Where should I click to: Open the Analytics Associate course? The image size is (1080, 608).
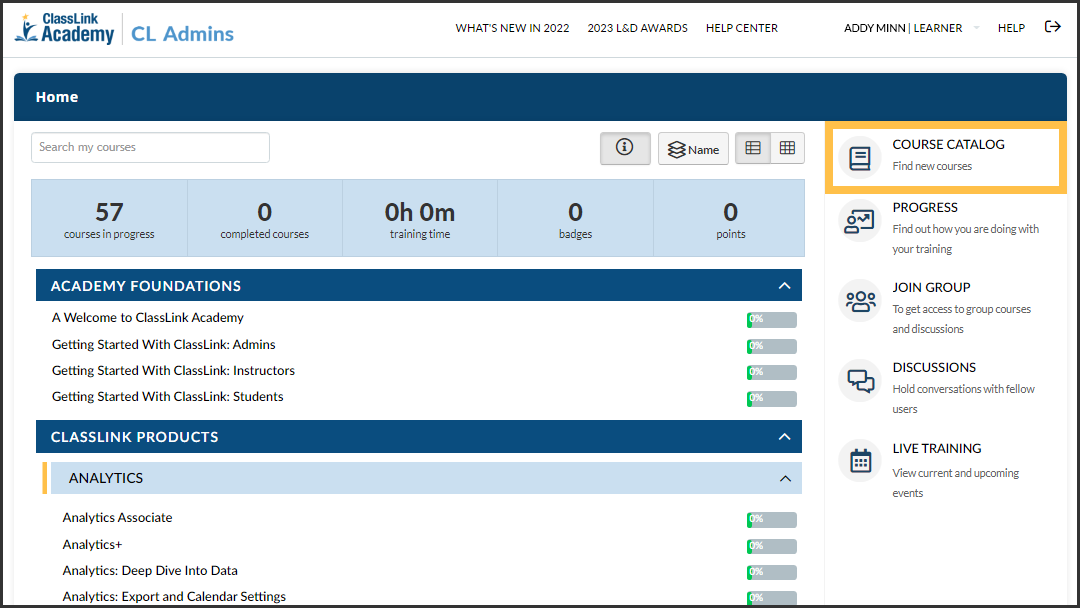pos(117,518)
